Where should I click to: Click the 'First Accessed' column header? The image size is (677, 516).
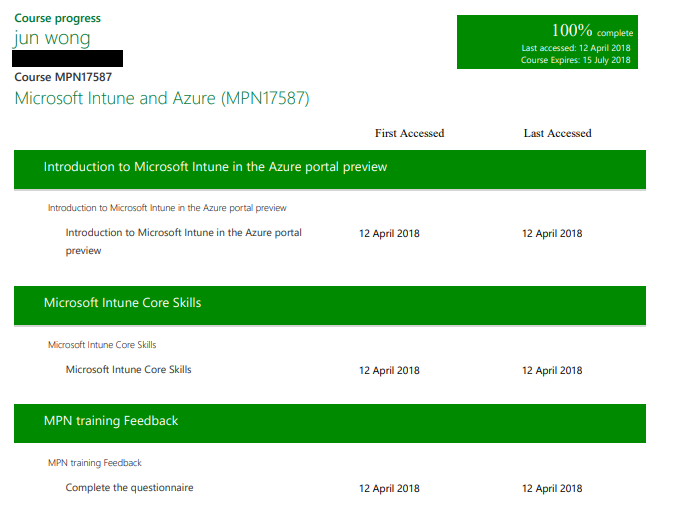409,133
